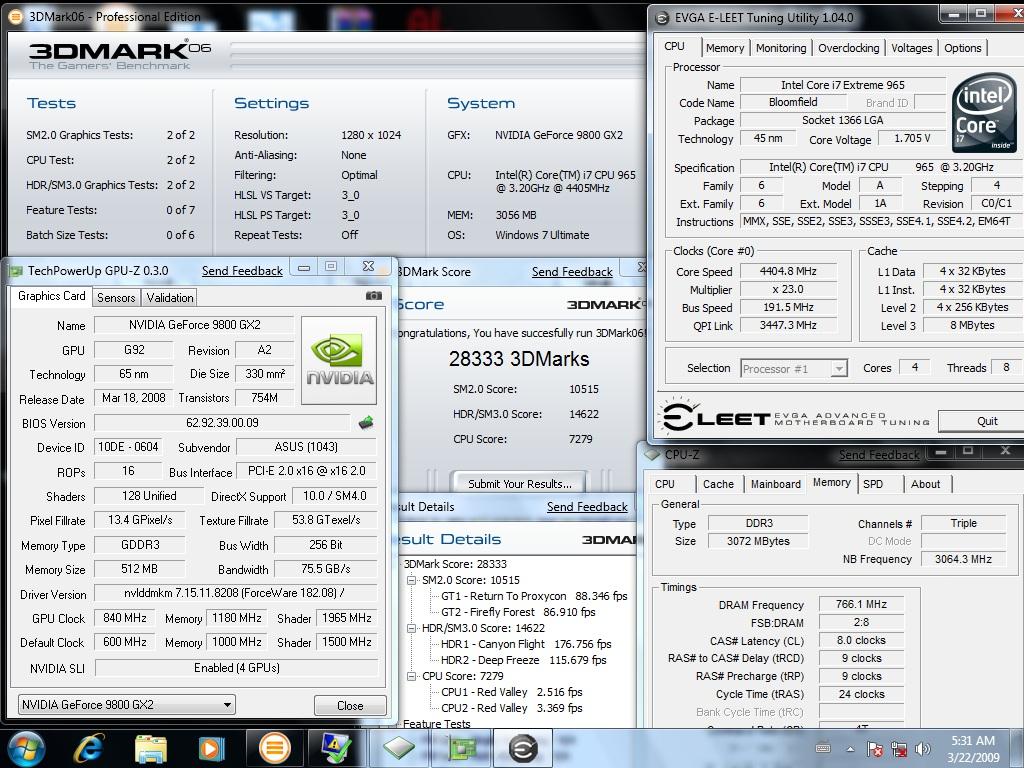
Task: Click the Driver Version field in GPU-Z
Action: 236,593
